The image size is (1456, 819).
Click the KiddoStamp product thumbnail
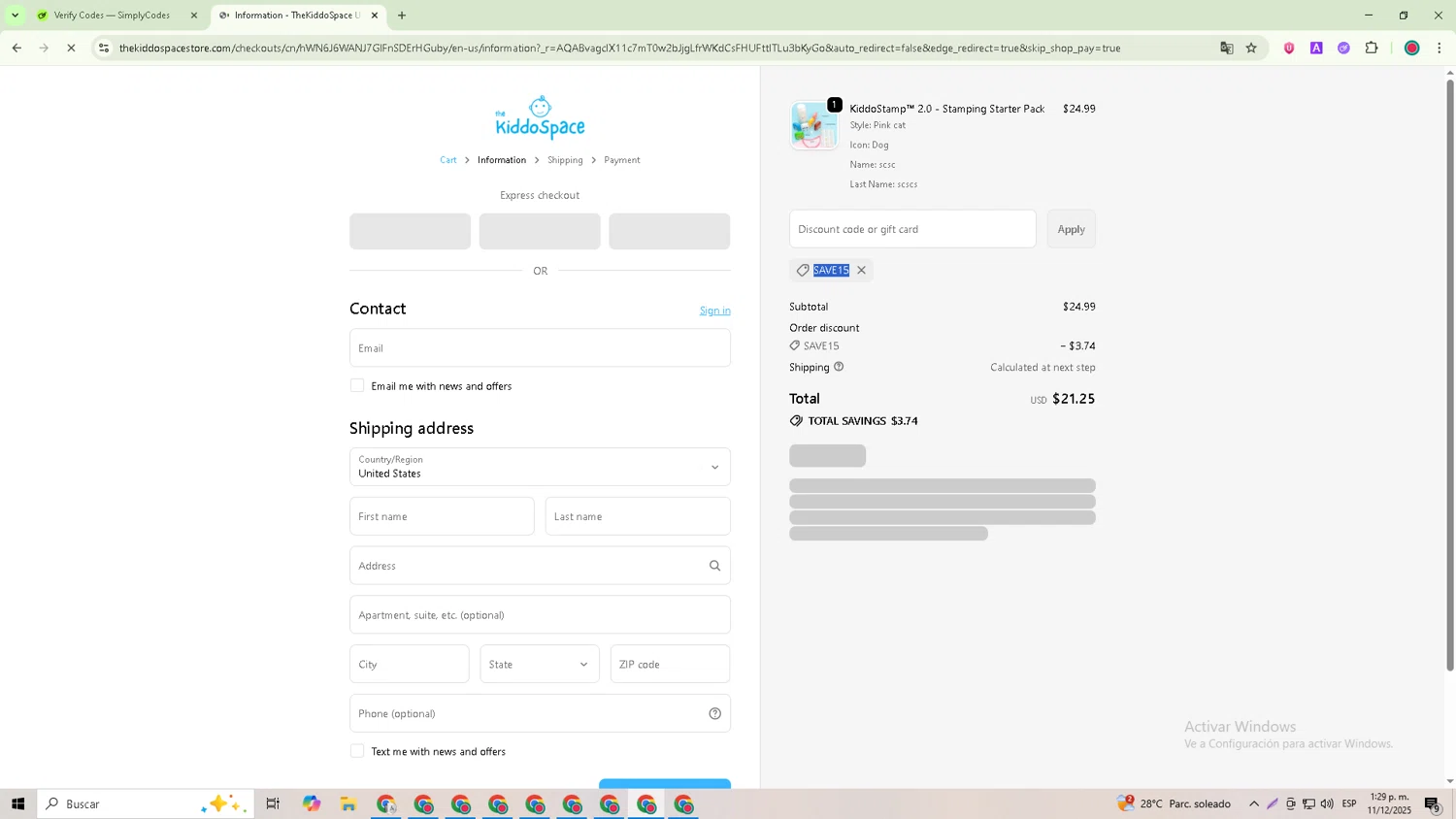coord(813,125)
